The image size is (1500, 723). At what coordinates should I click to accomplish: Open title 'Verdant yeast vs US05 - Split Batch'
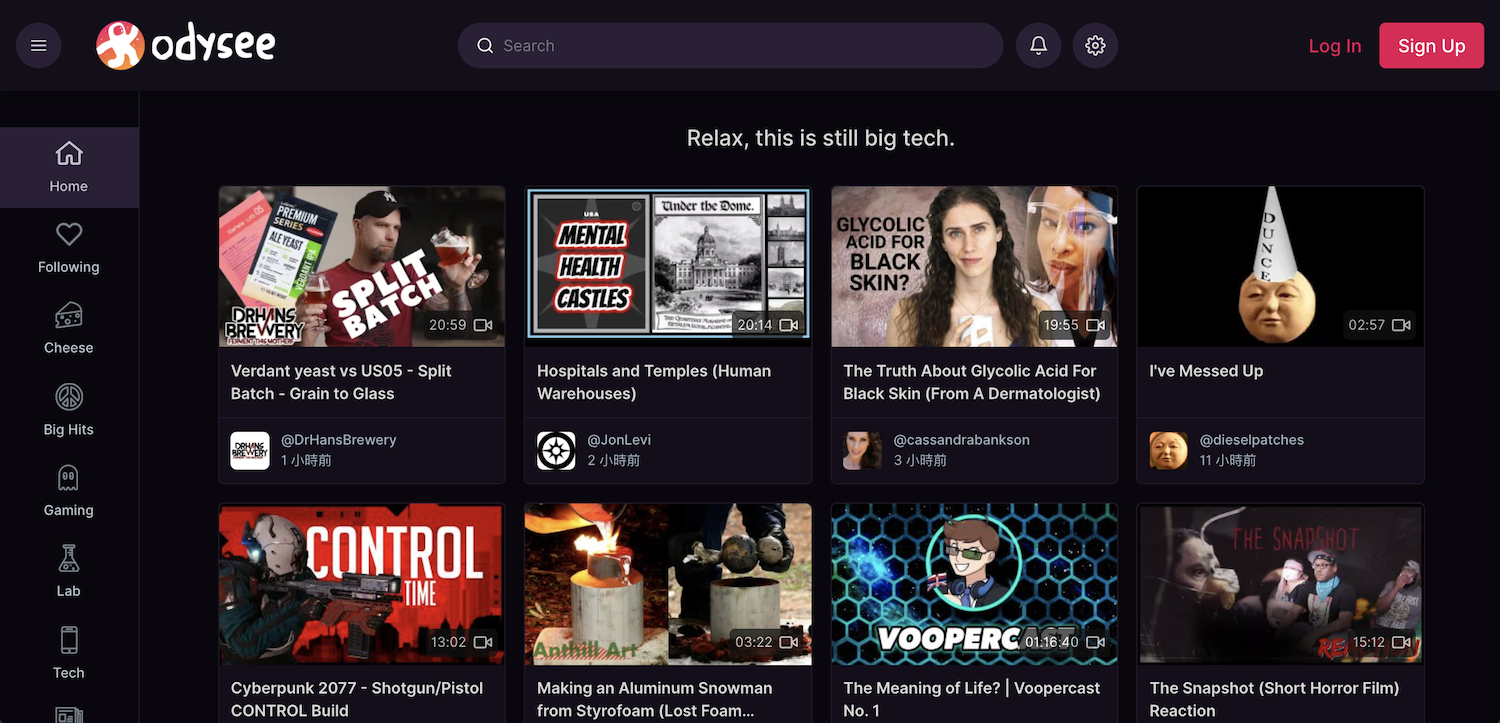pyautogui.click(x=341, y=382)
